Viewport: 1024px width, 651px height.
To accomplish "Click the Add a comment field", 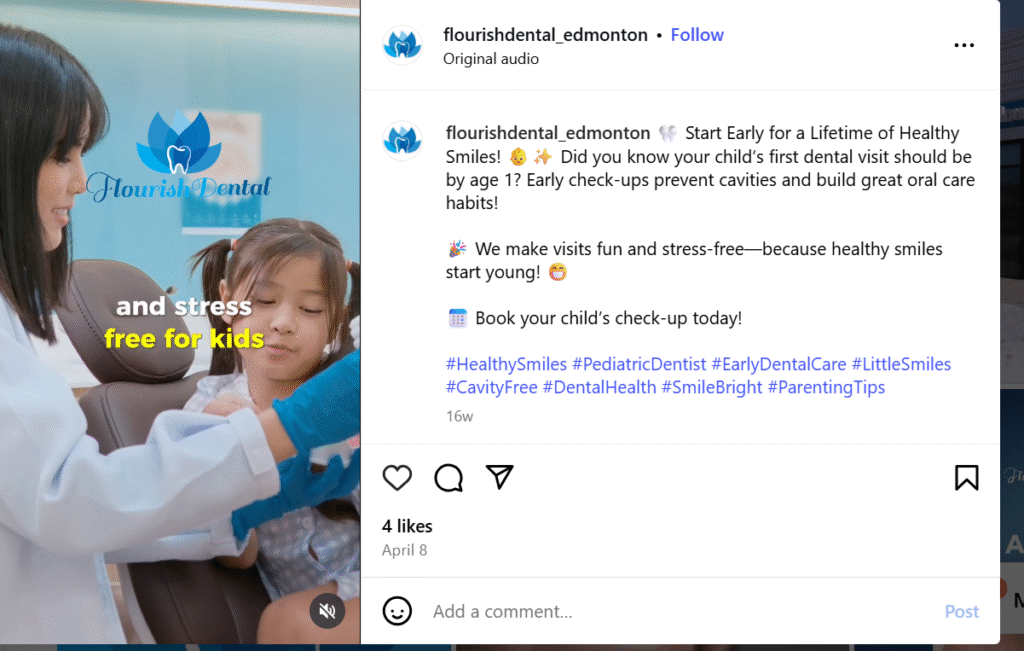I will pyautogui.click(x=682, y=611).
